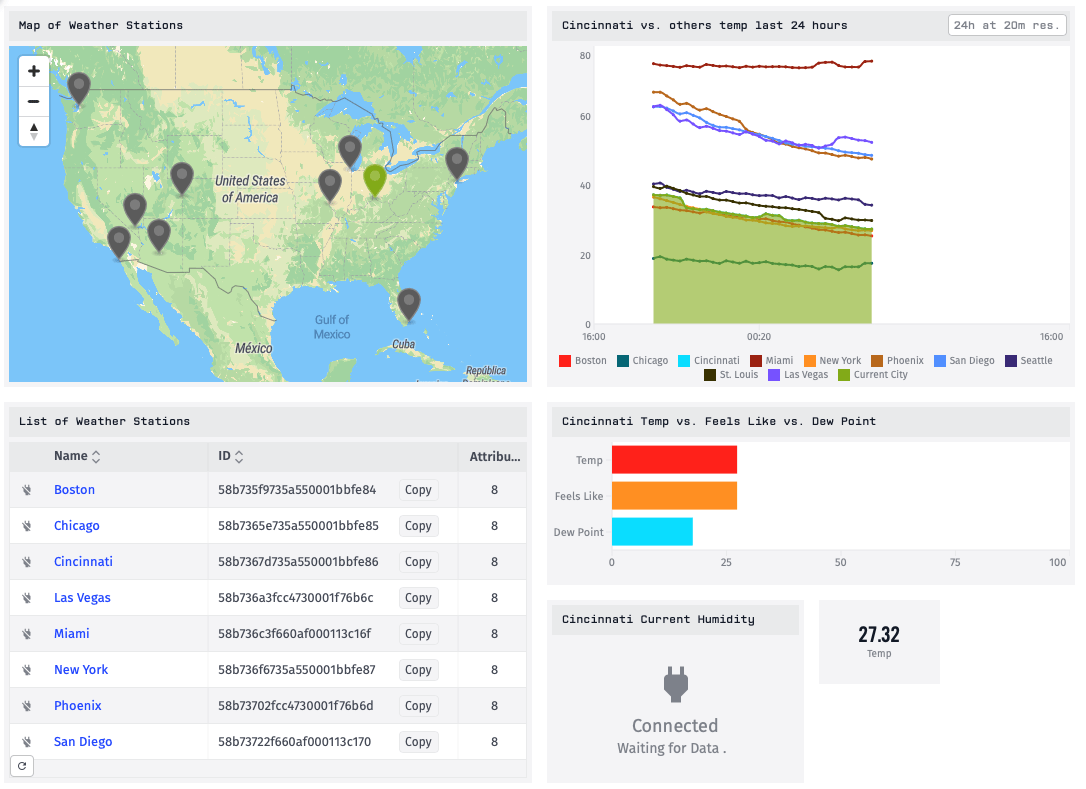1086x789 pixels.
Task: Zoom in on the weather stations map
Action: pyautogui.click(x=33, y=71)
